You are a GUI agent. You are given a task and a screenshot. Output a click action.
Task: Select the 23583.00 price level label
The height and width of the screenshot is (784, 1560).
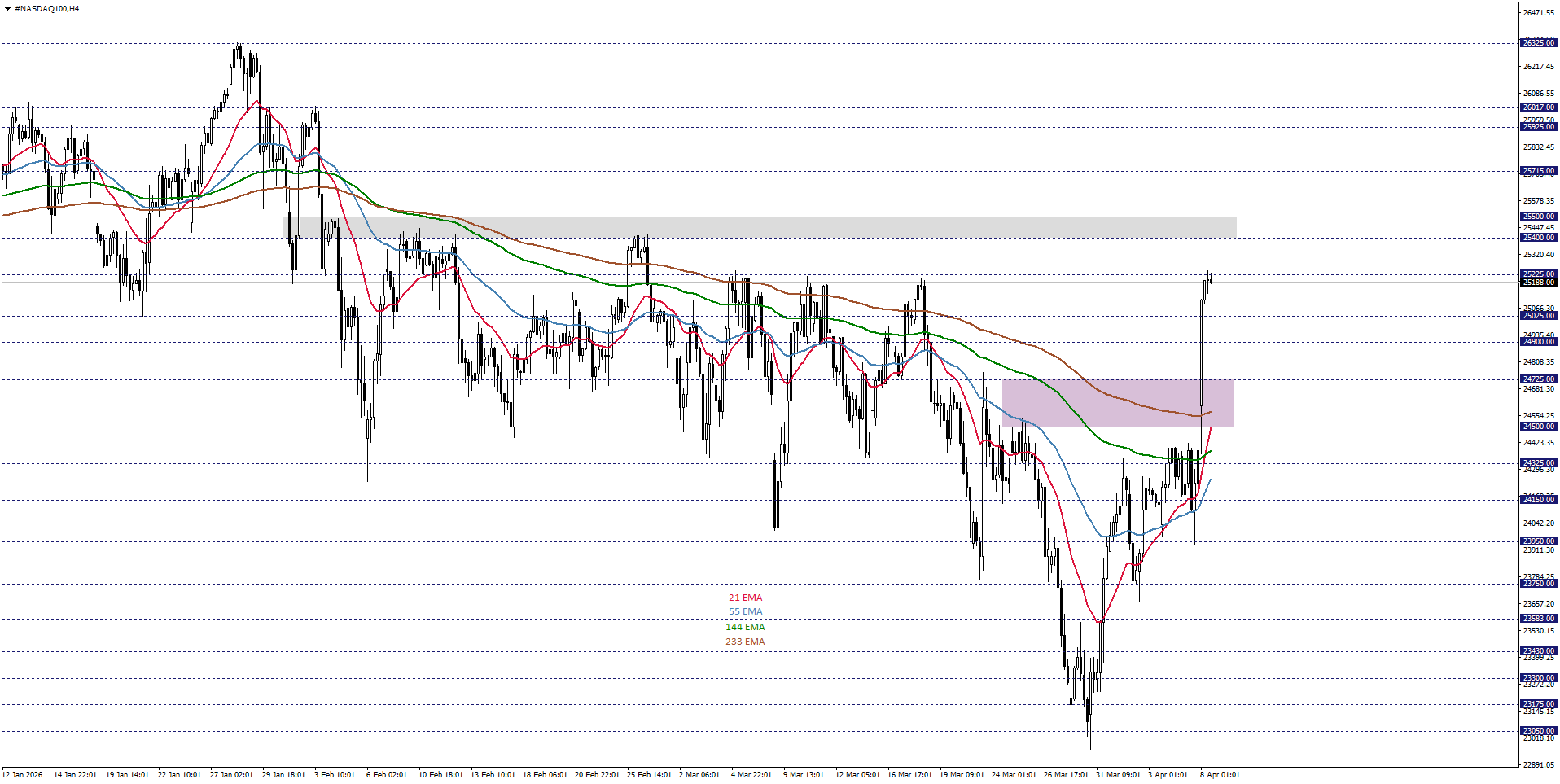coord(1537,619)
